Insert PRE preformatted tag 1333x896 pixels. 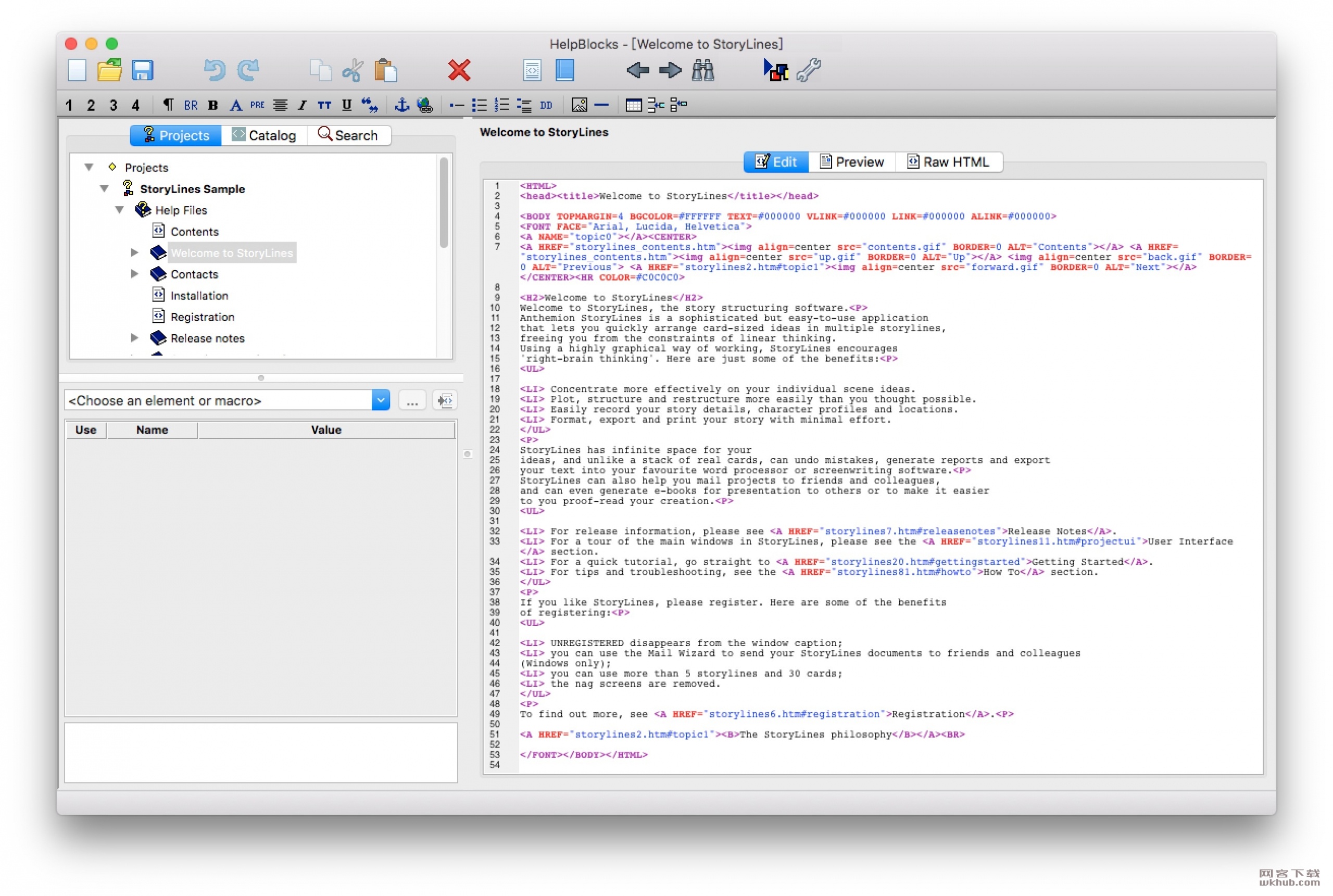pos(257,105)
